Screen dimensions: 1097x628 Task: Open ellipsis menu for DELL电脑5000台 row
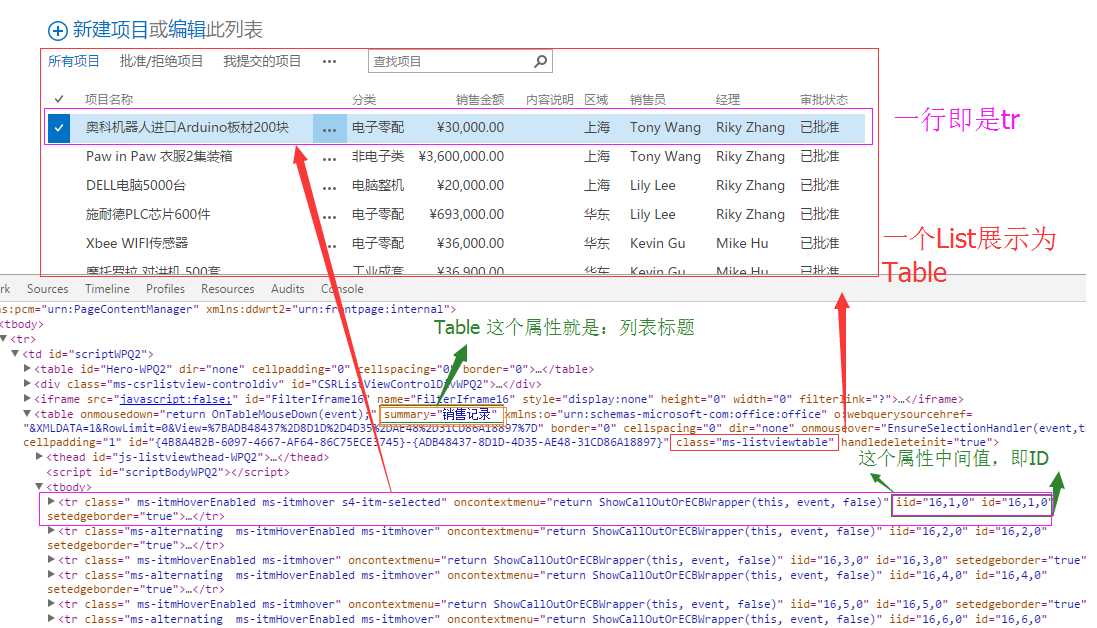329,188
